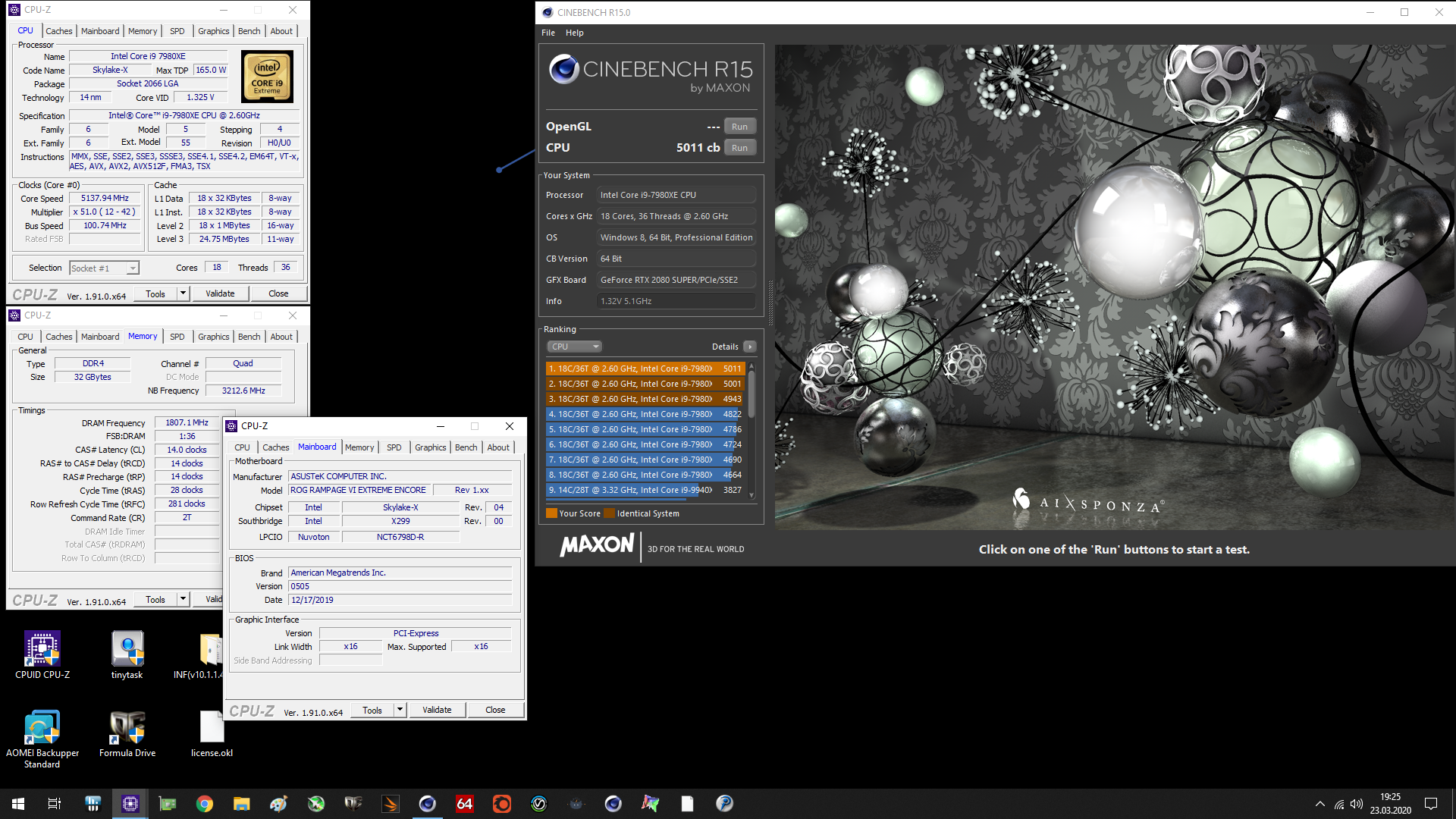Open Task View on the taskbar
This screenshot has width=1456, height=819.
tap(55, 804)
